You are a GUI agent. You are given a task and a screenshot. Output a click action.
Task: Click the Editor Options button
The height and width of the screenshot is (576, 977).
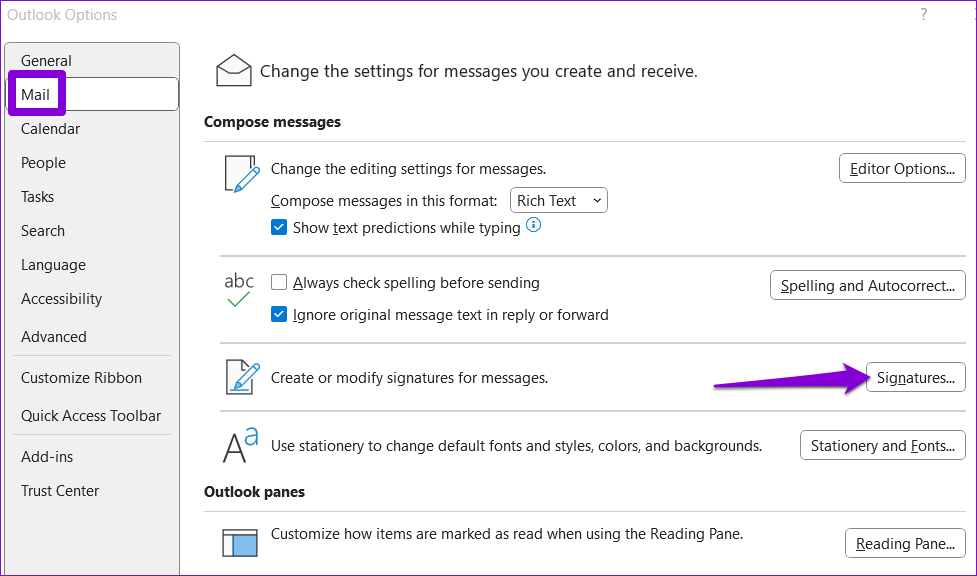(902, 169)
